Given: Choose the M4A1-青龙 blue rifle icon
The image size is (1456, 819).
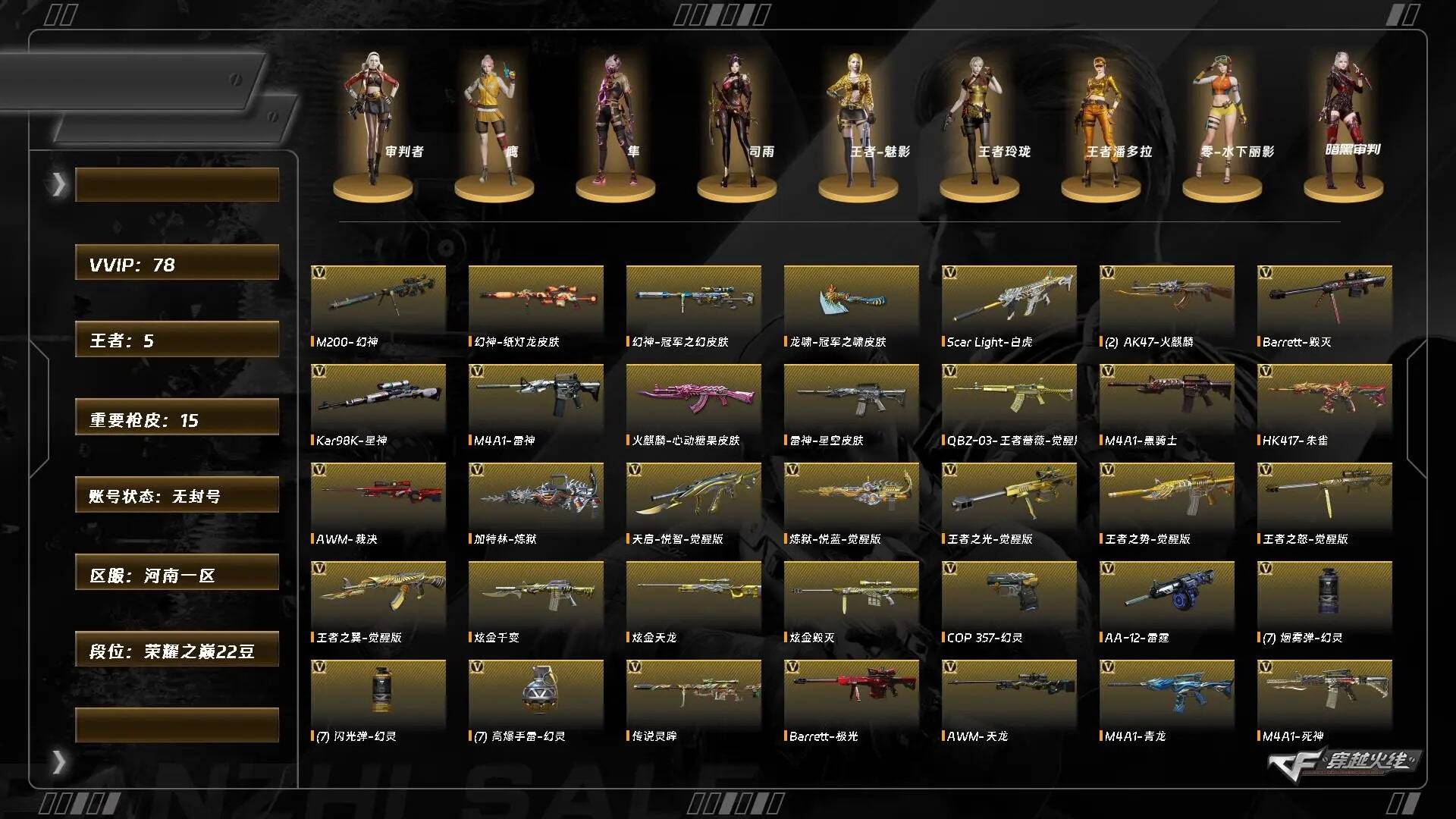Looking at the screenshot, I should [x=1167, y=693].
